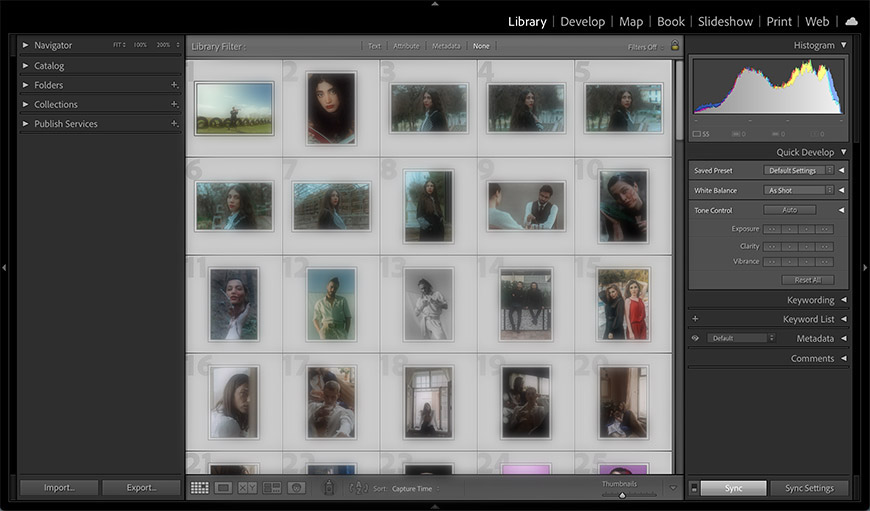Collapse the right panel group arrow

tap(865, 267)
